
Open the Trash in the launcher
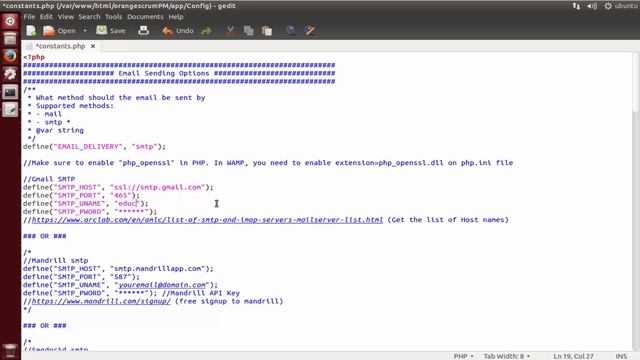(x=10, y=350)
